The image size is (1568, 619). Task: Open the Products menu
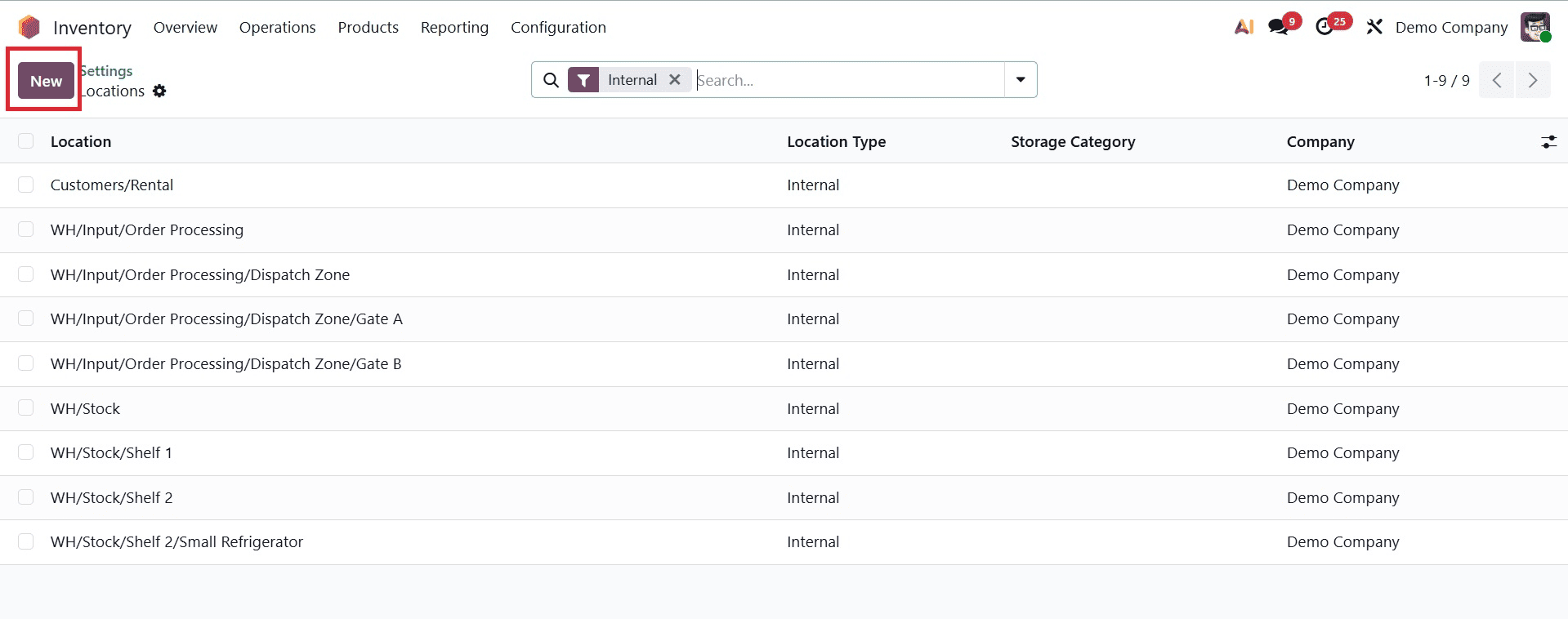(369, 27)
